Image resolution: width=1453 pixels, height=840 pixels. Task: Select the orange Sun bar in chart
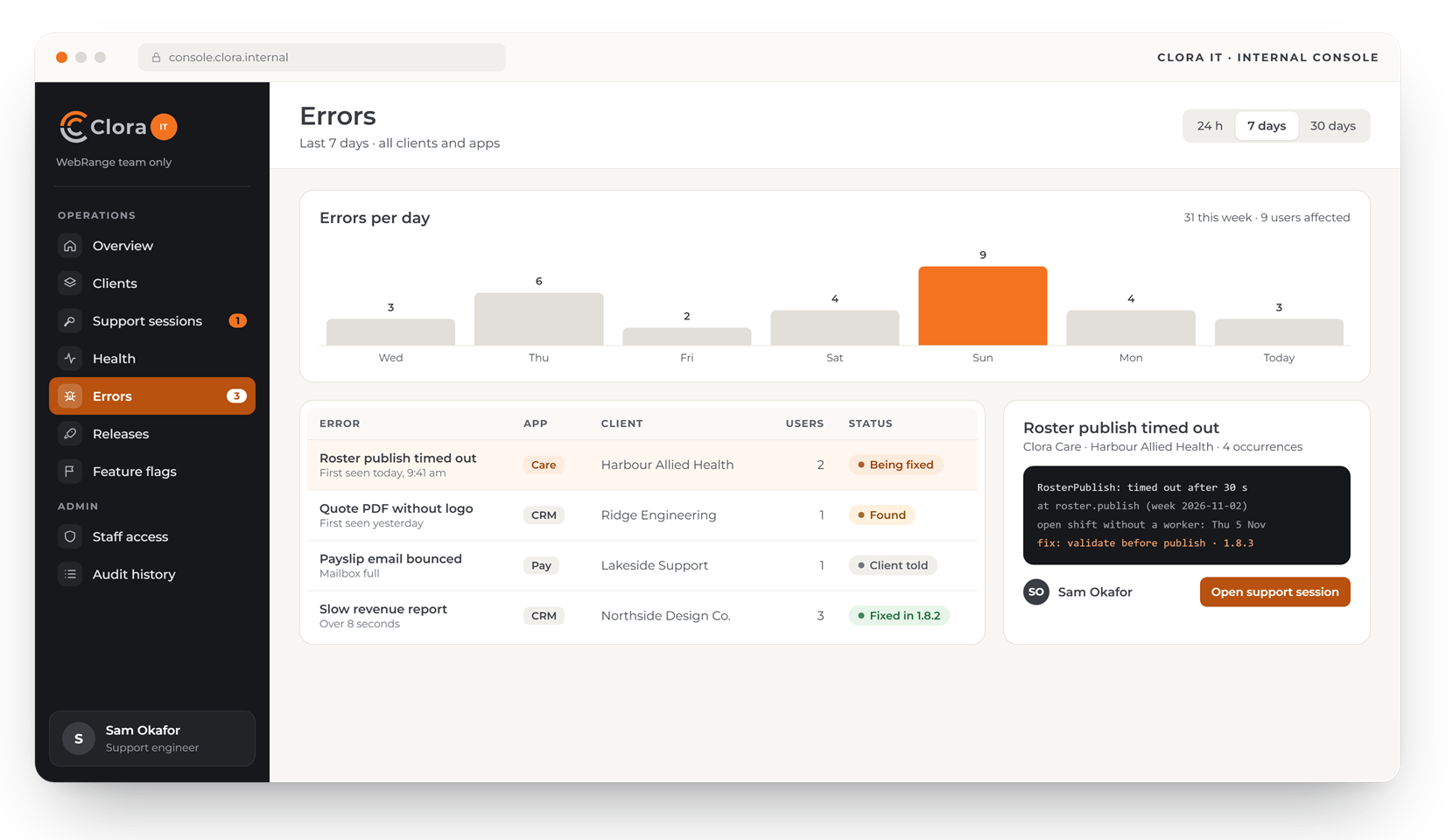tap(982, 305)
